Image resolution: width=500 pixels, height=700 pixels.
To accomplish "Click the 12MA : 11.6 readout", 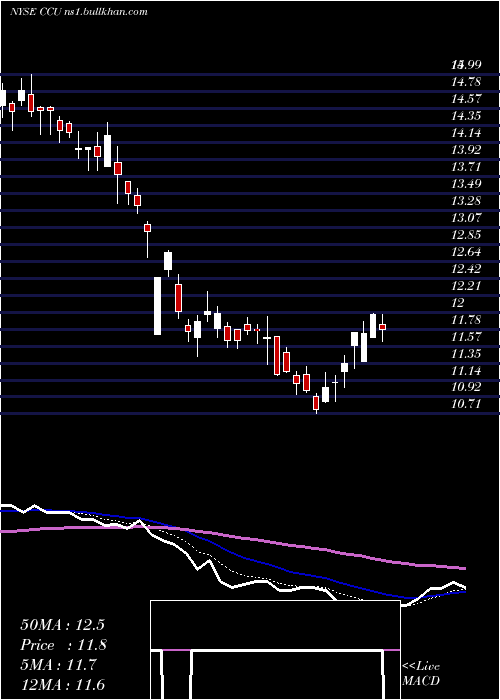I will pyautogui.click(x=62, y=685).
